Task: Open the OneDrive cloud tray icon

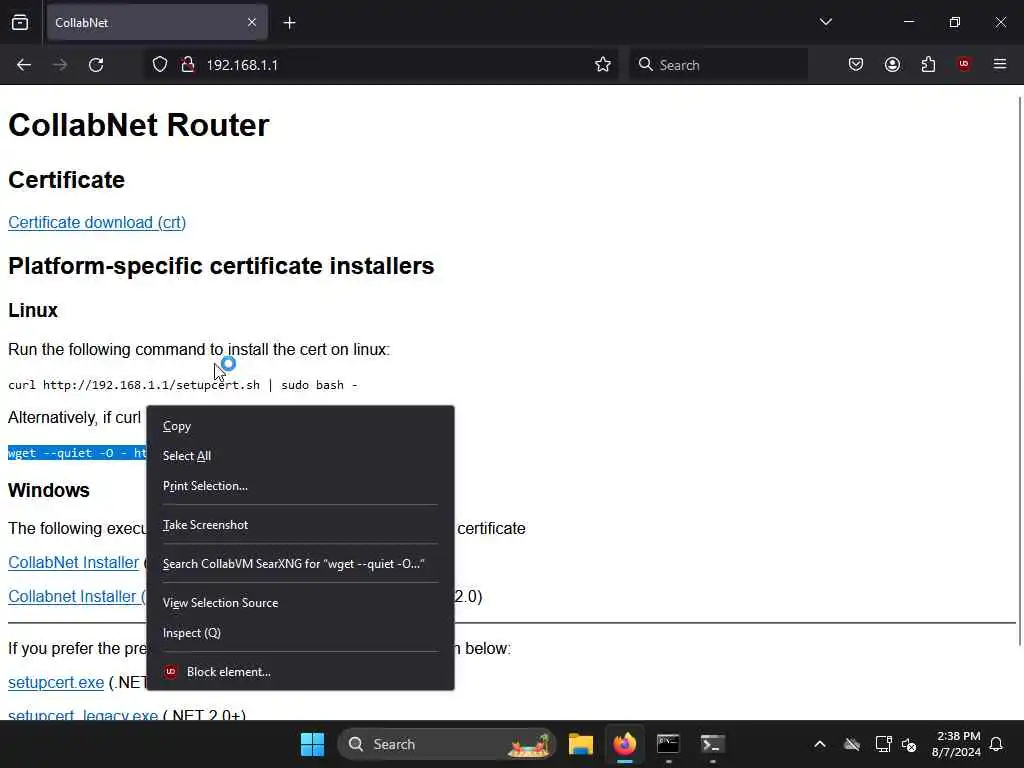Action: (x=852, y=744)
